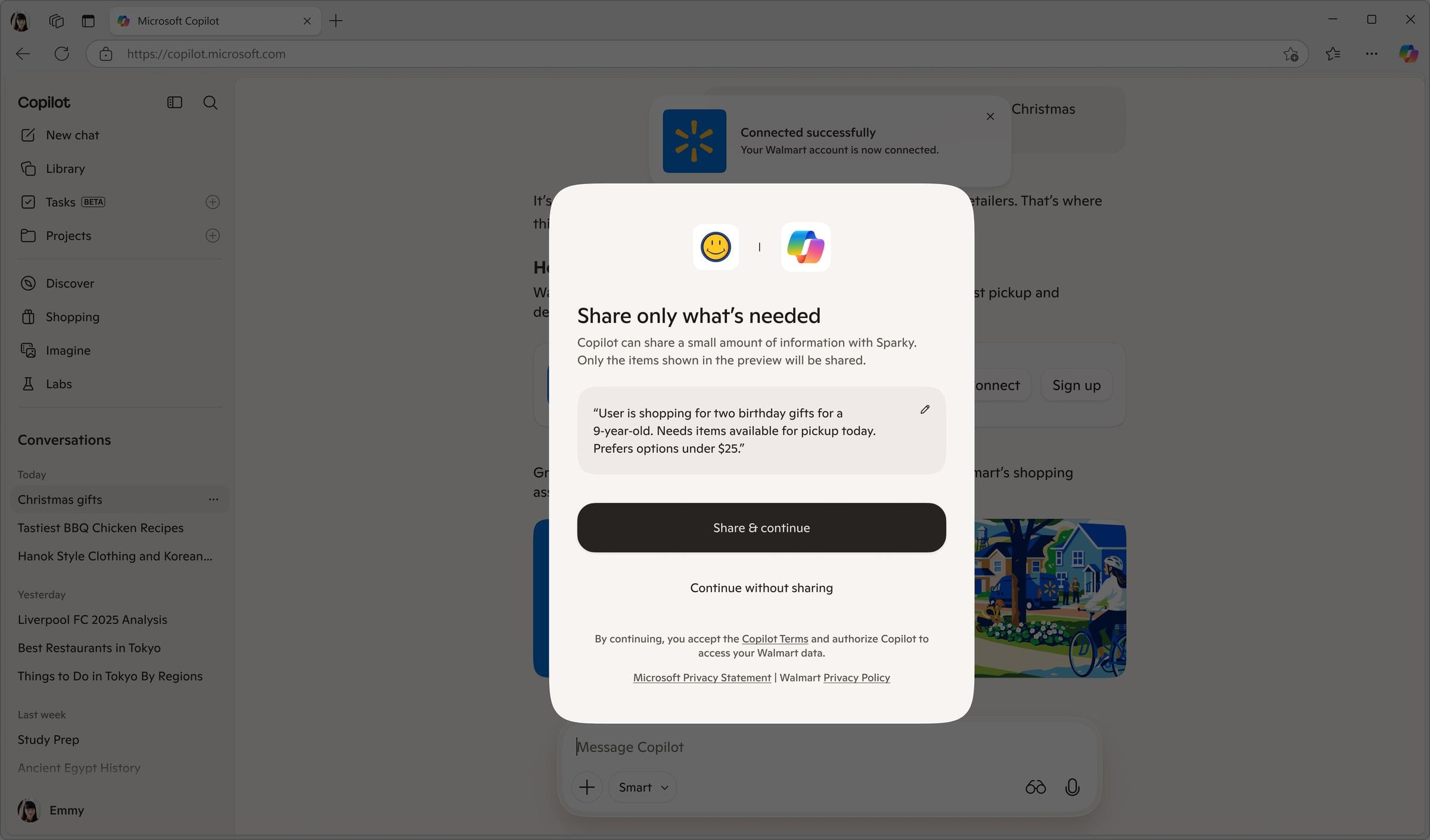
Task: Open the Copilot Terms link
Action: (775, 639)
